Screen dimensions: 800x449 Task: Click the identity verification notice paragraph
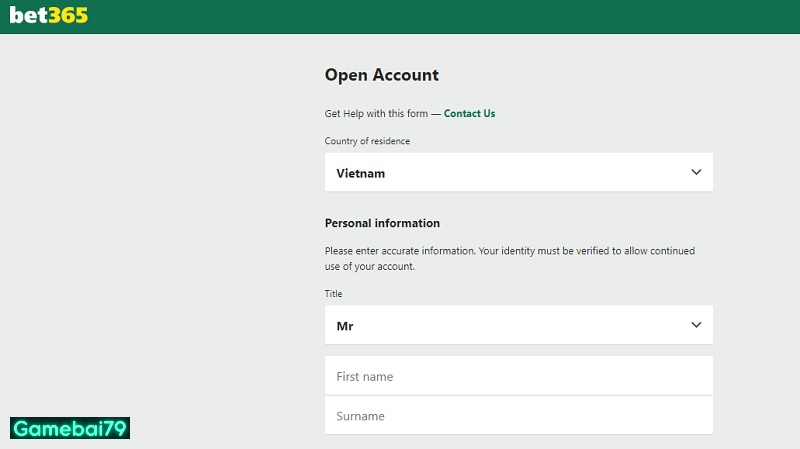point(509,259)
